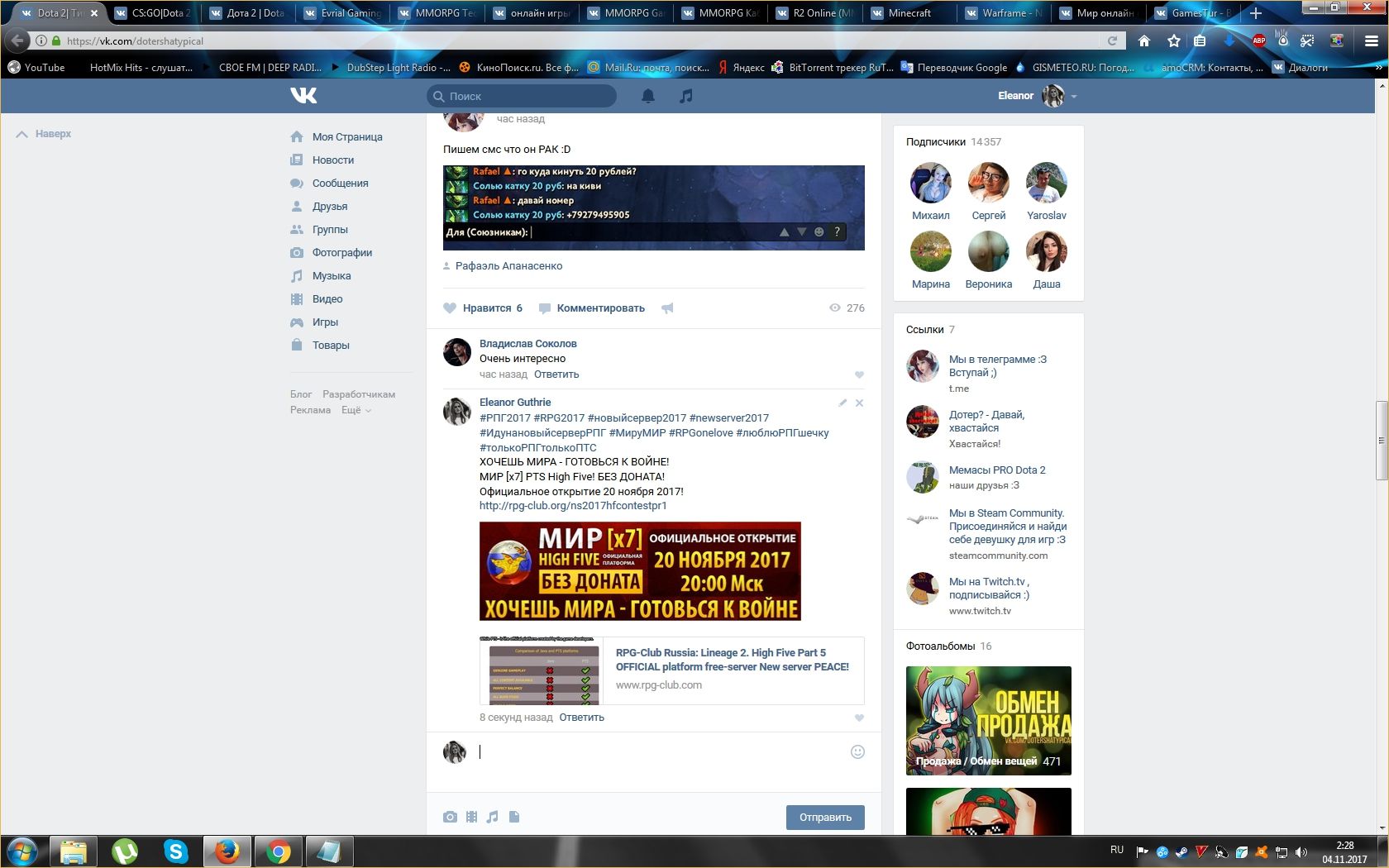
Task: Open VK notifications bell icon
Action: tap(648, 96)
